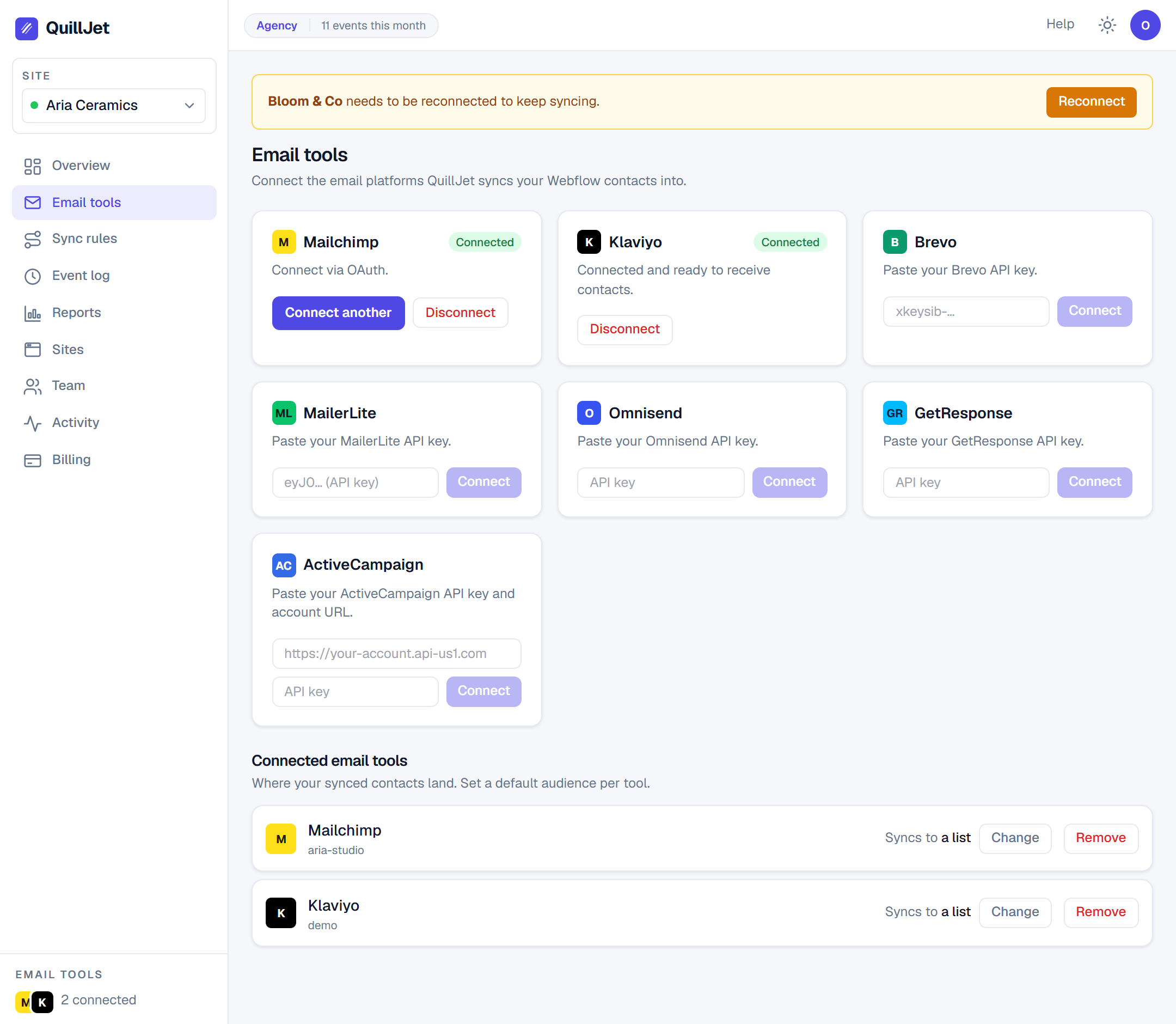
Task: Go to Overview in the sidebar
Action: (114, 166)
